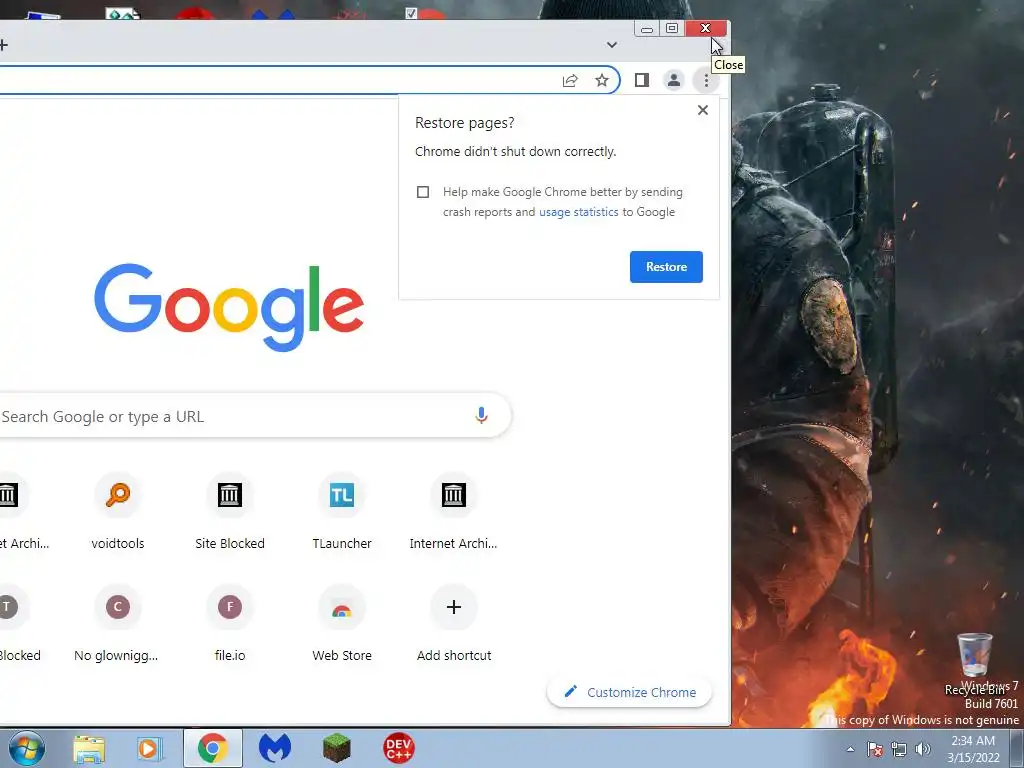Viewport: 1024px width, 768px height.
Task: Dismiss the Restore pages dialog
Action: click(x=703, y=110)
